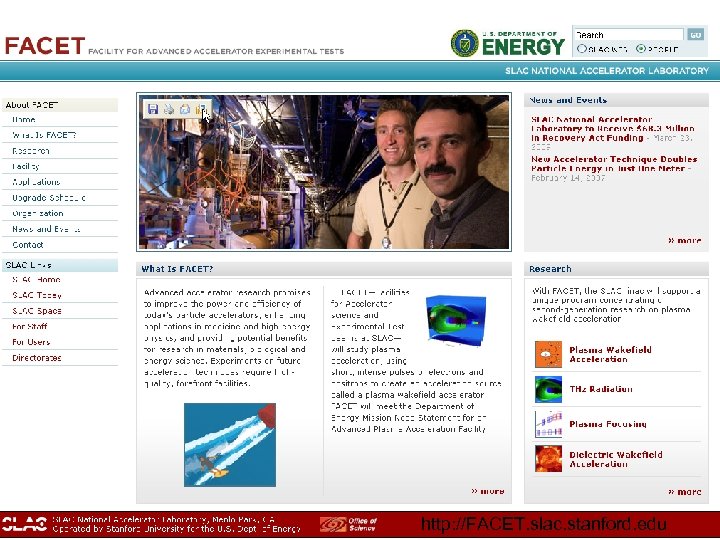720x540 pixels.
Task: Click the tunnel photo of two researchers
Action: click(324, 172)
